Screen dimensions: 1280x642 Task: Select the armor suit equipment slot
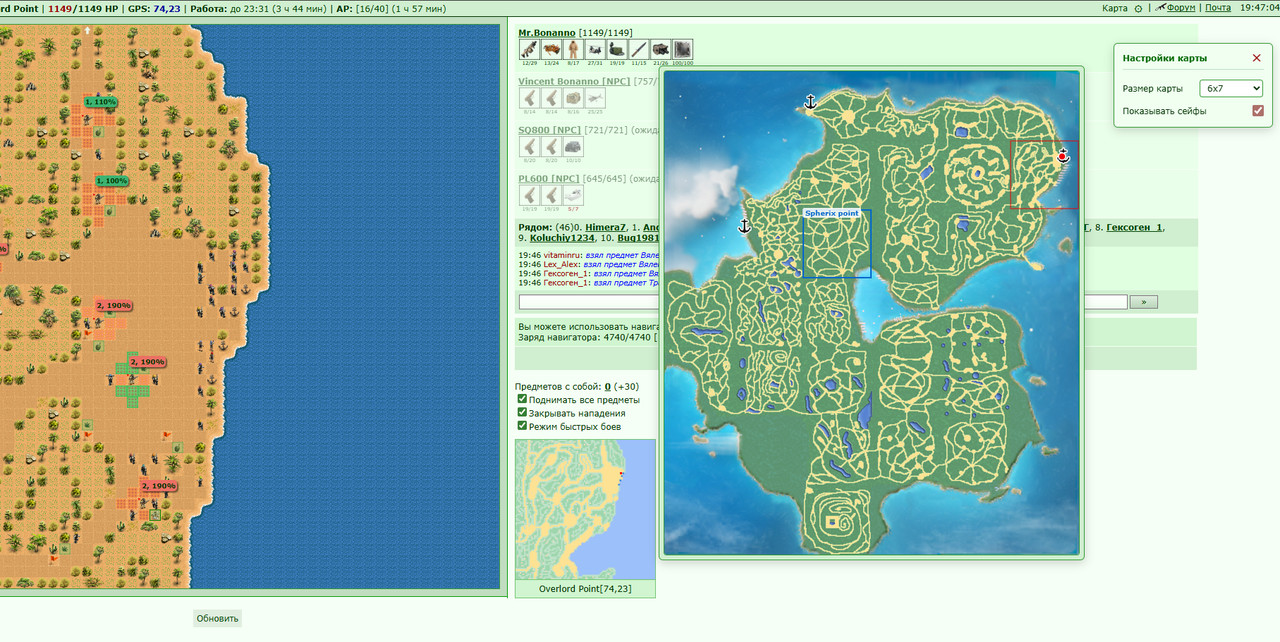[x=573, y=49]
